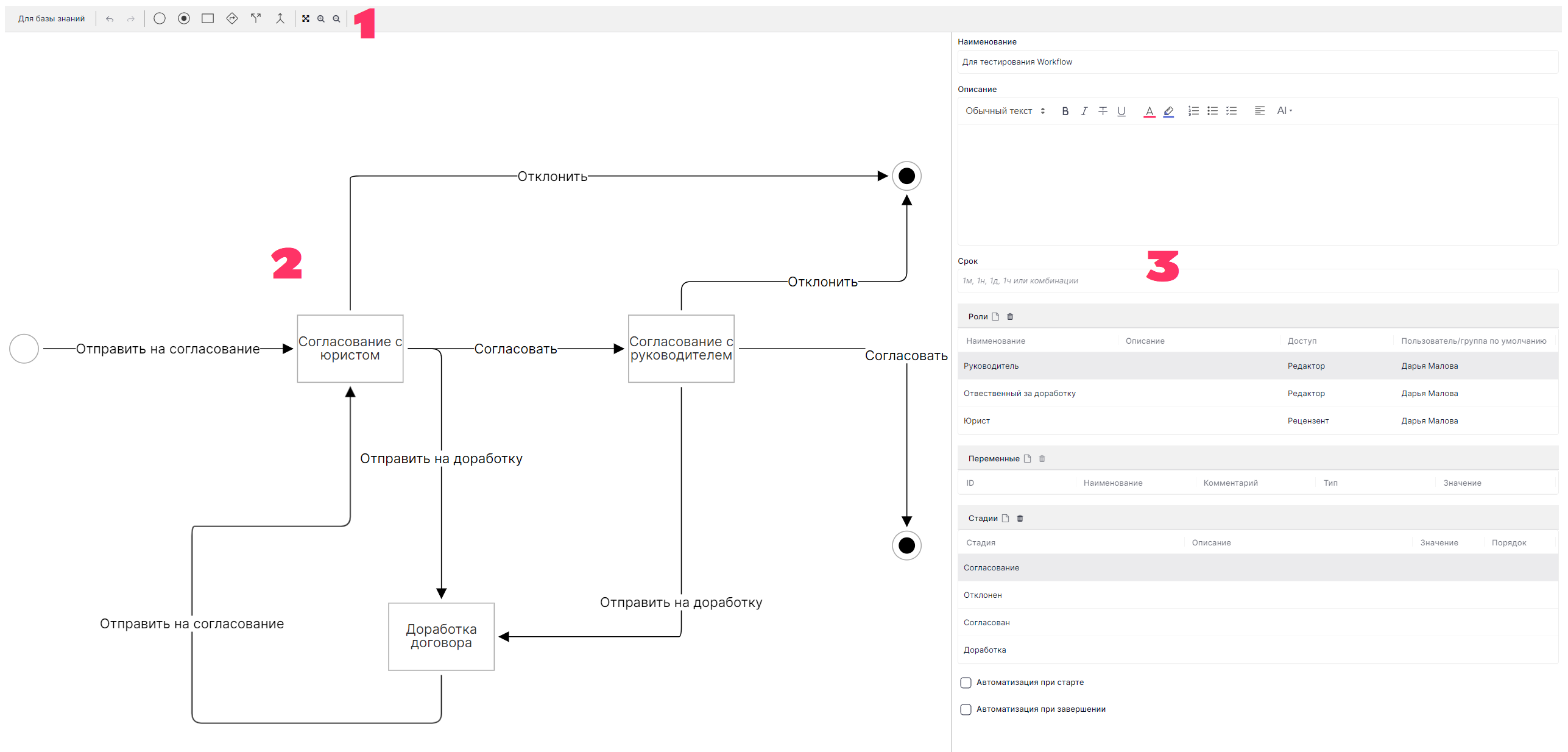
Task: Fit diagram to screen
Action: [306, 19]
